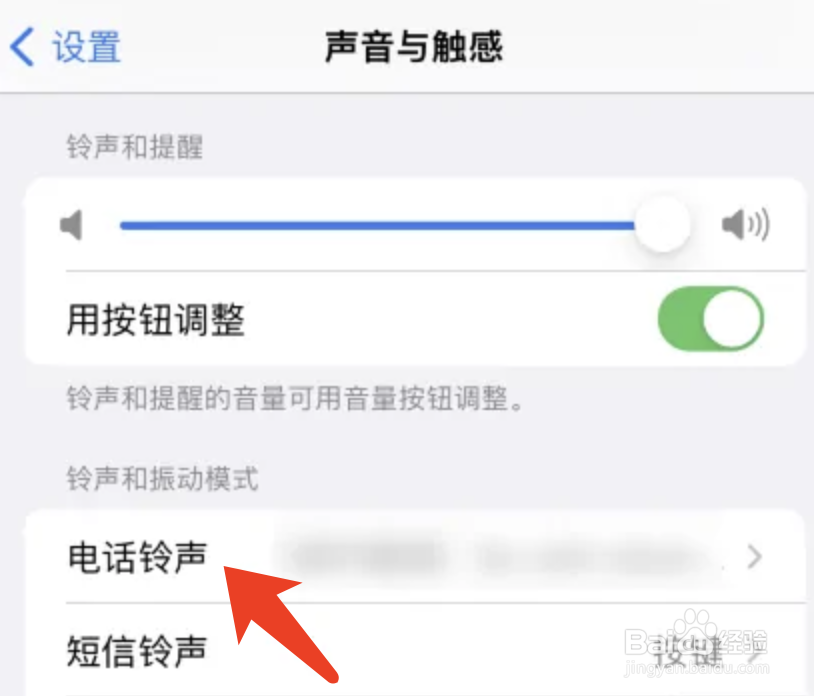Go back to 设置
This screenshot has height=696, width=814.
click(x=65, y=47)
